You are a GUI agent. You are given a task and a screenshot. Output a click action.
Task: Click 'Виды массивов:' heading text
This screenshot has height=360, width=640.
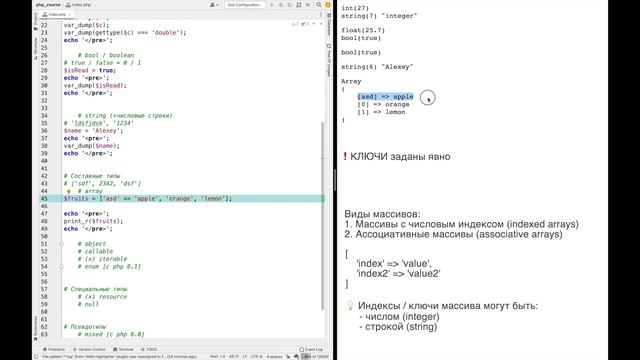[x=382, y=214]
